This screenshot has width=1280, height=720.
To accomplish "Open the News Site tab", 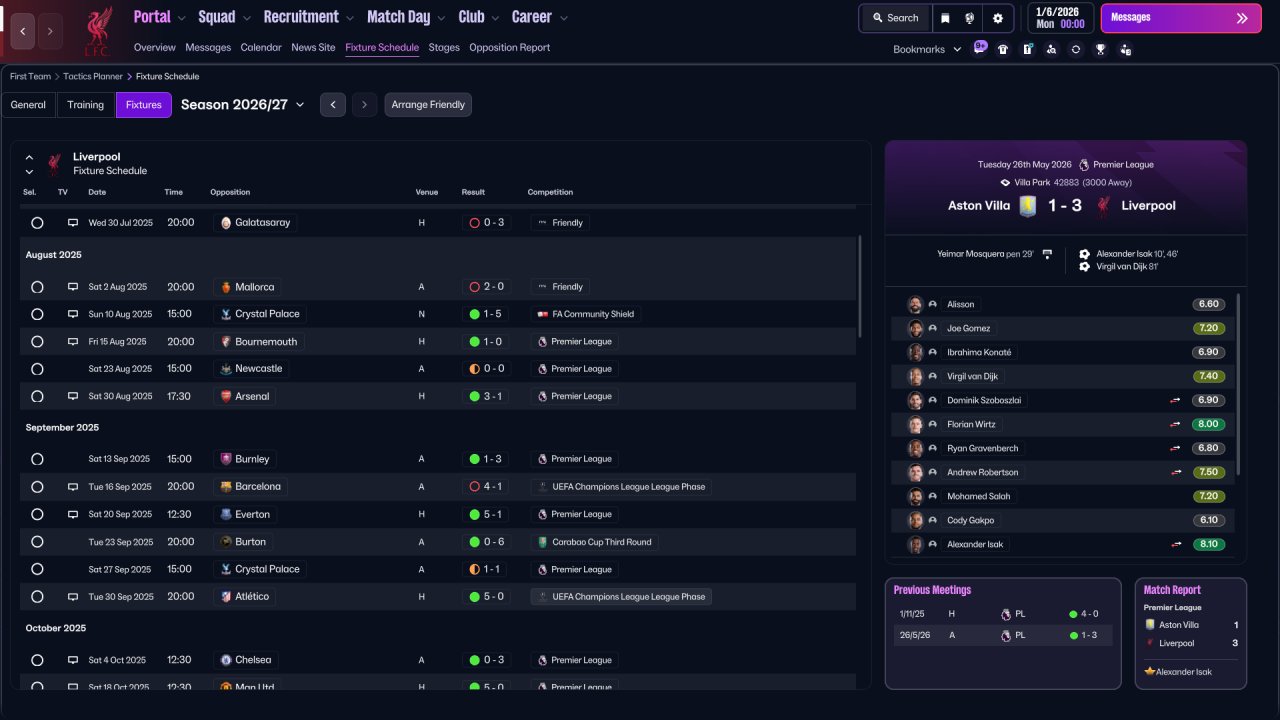I will (x=313, y=48).
